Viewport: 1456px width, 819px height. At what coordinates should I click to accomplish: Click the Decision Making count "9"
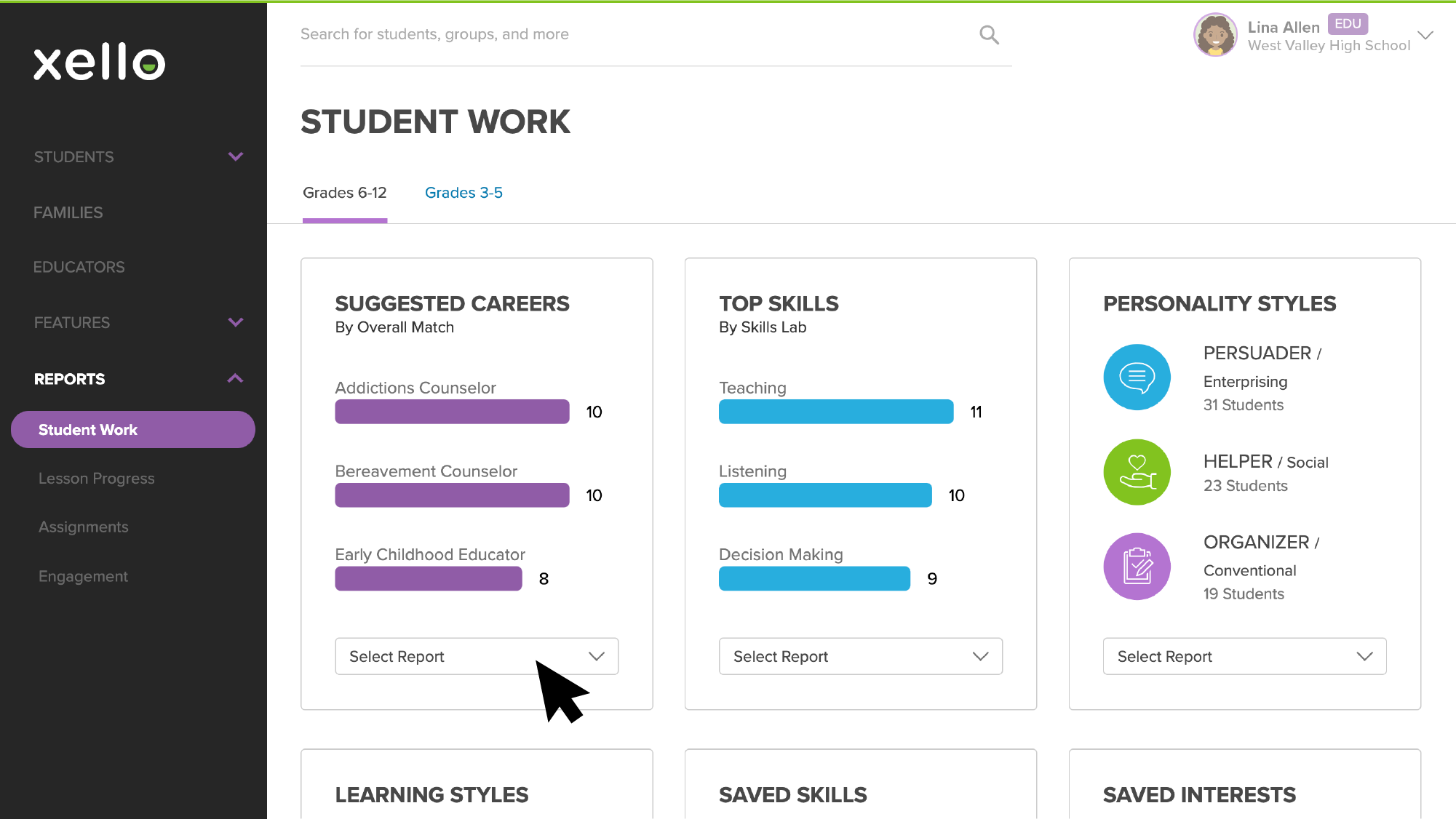pyautogui.click(x=932, y=579)
